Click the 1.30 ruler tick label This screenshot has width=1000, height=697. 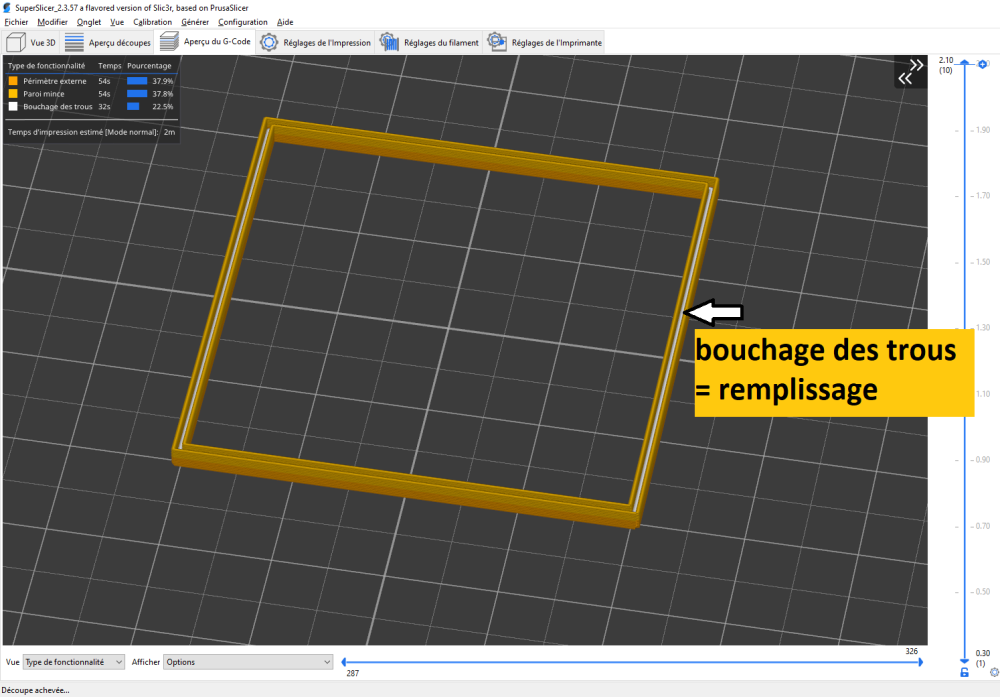[x=983, y=327]
